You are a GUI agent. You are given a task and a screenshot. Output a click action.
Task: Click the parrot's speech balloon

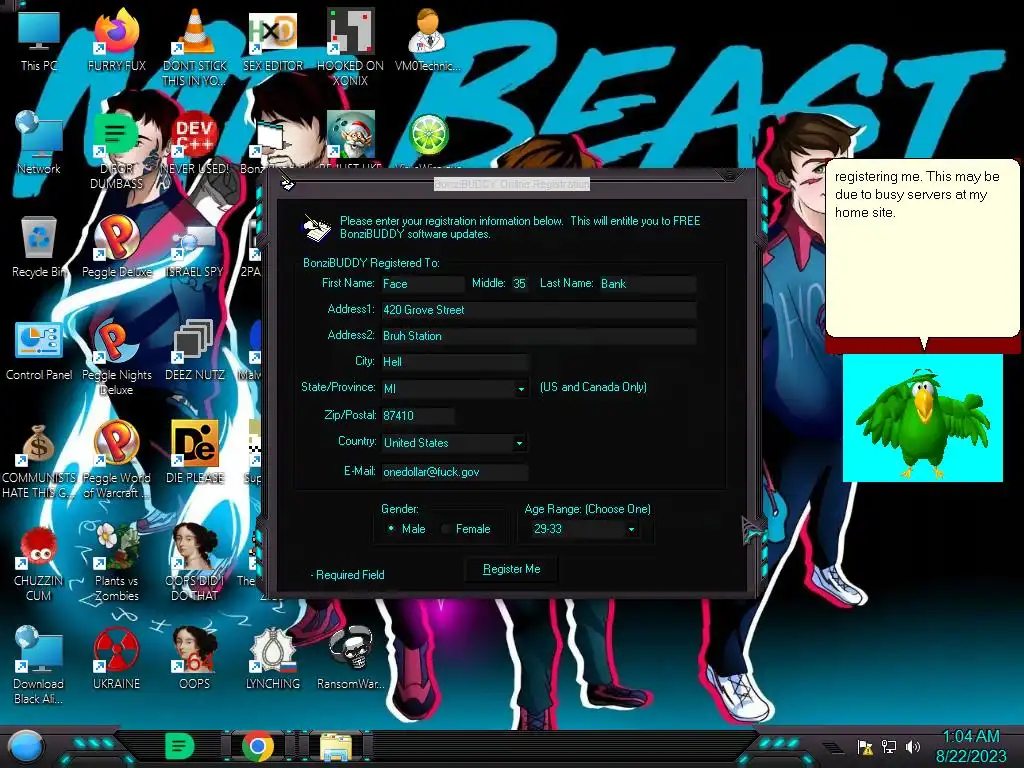click(x=922, y=248)
